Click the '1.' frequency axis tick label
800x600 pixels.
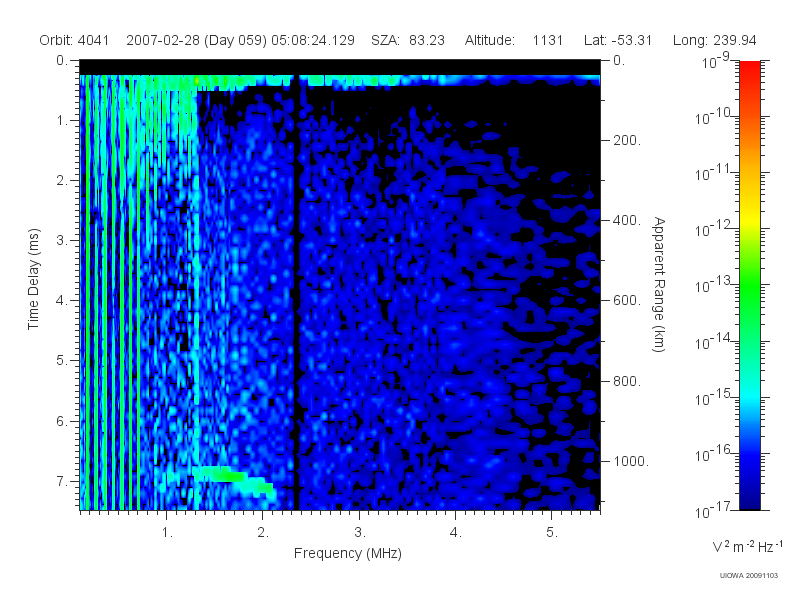167,533
